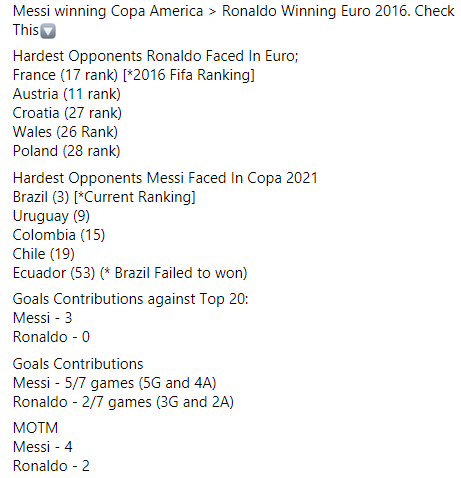The image size is (461, 478).
Task: Click the 'Chile (19)' line
Action: coord(44,254)
